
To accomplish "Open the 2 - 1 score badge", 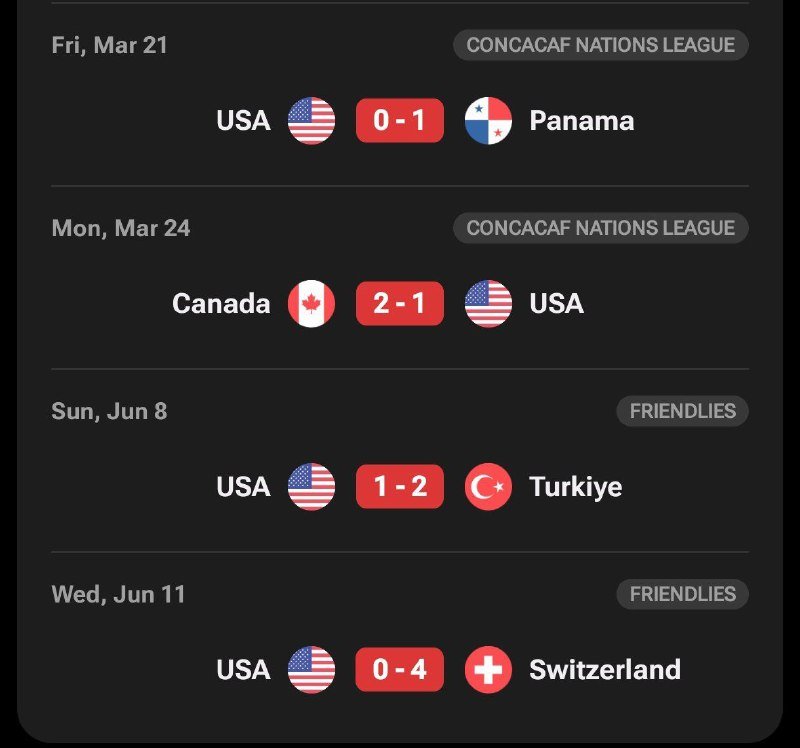I will click(400, 304).
